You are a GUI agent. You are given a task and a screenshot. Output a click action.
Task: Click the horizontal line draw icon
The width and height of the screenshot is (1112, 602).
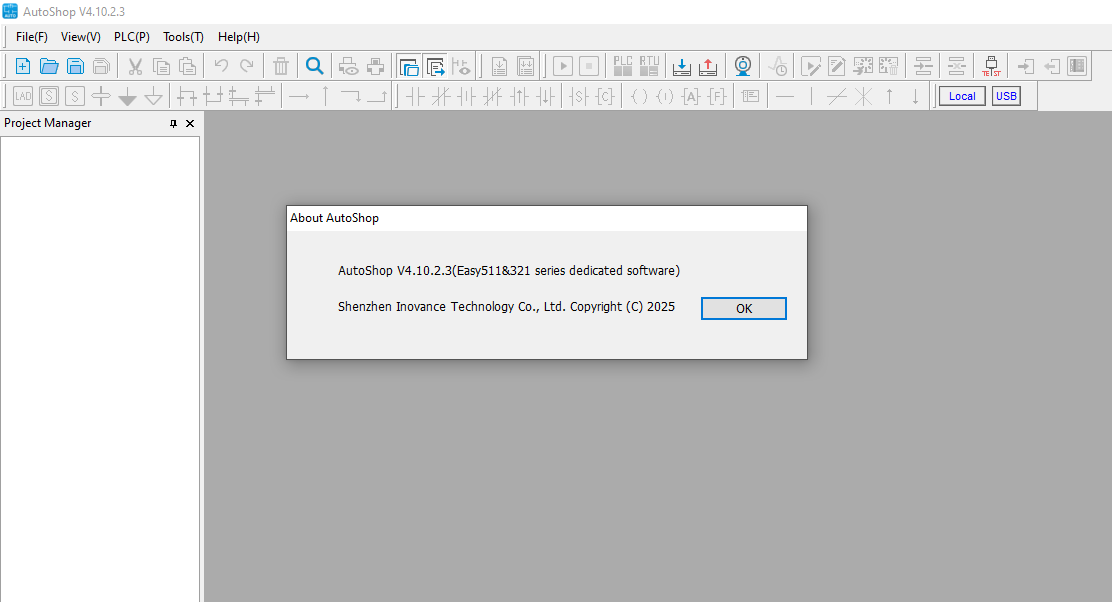(785, 96)
